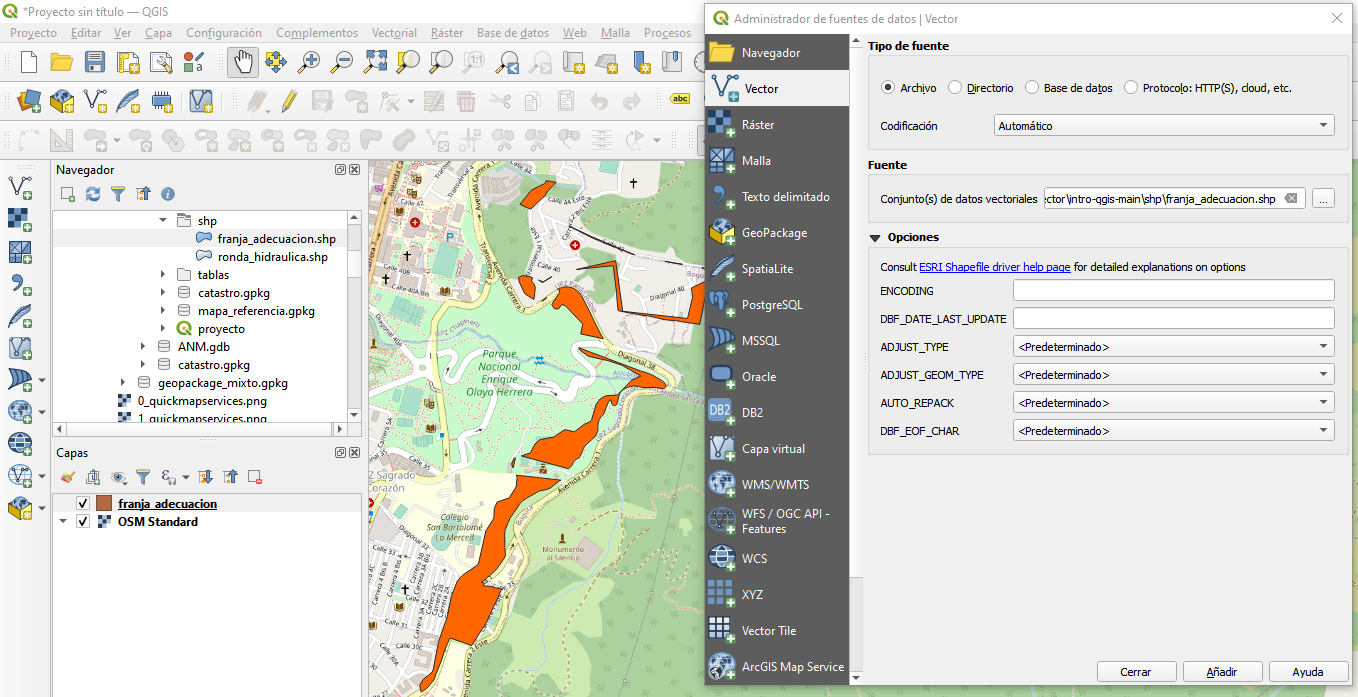This screenshot has height=697, width=1358.
Task: Pan map to selection
Action: (x=276, y=62)
